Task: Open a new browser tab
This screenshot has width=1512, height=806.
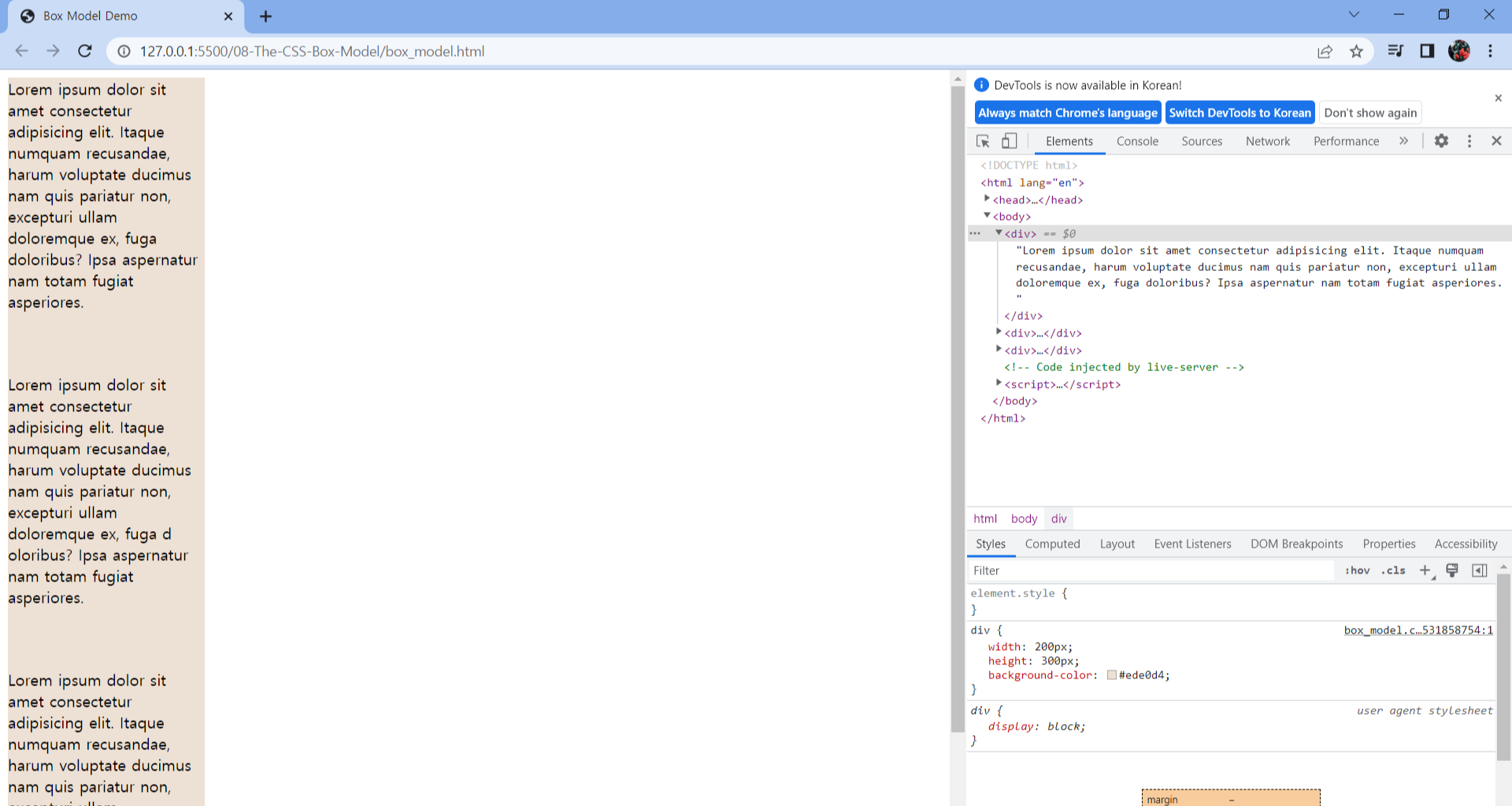Action: [265, 16]
